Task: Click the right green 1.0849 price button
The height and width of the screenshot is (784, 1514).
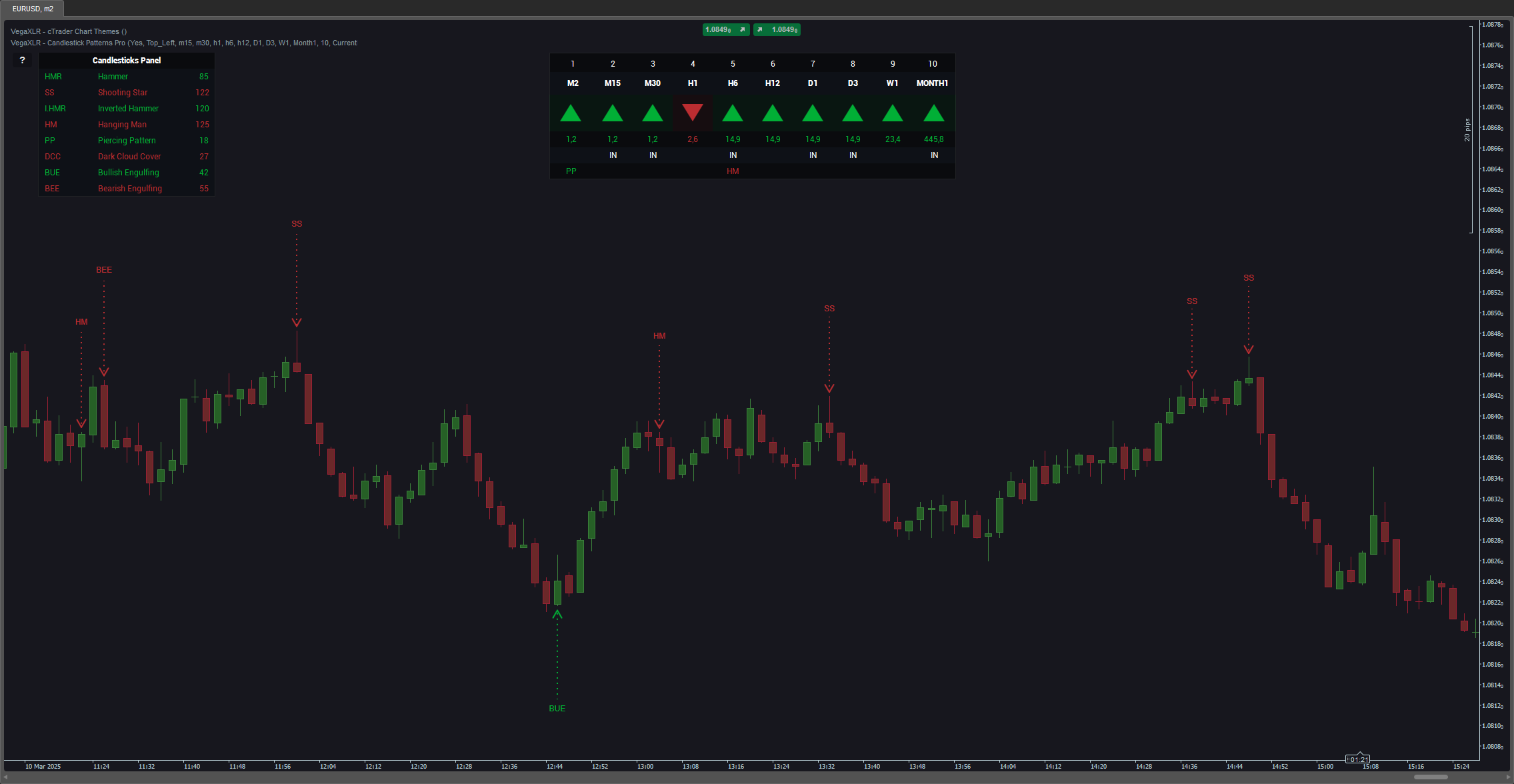Action: point(777,29)
